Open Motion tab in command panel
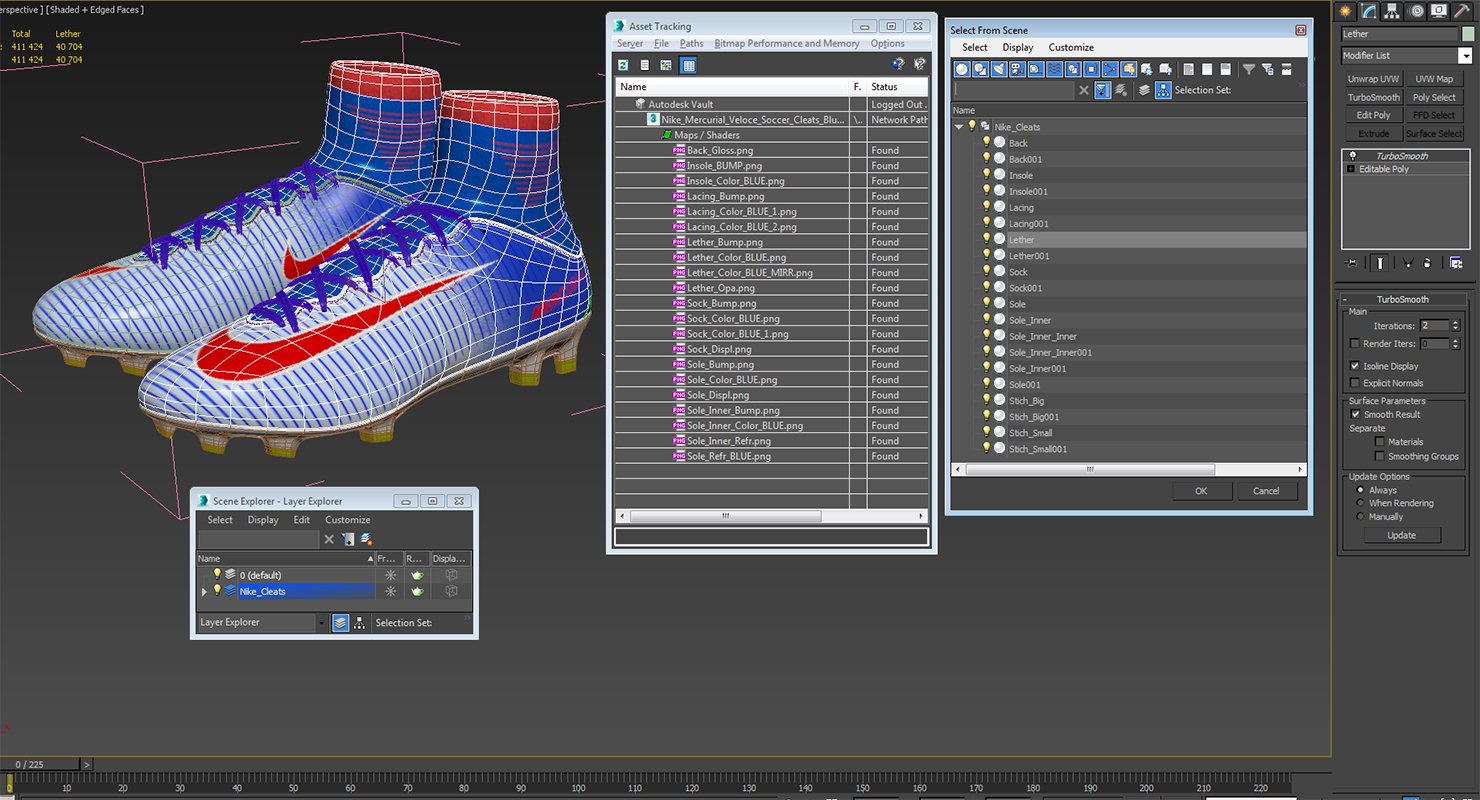 pos(1416,11)
